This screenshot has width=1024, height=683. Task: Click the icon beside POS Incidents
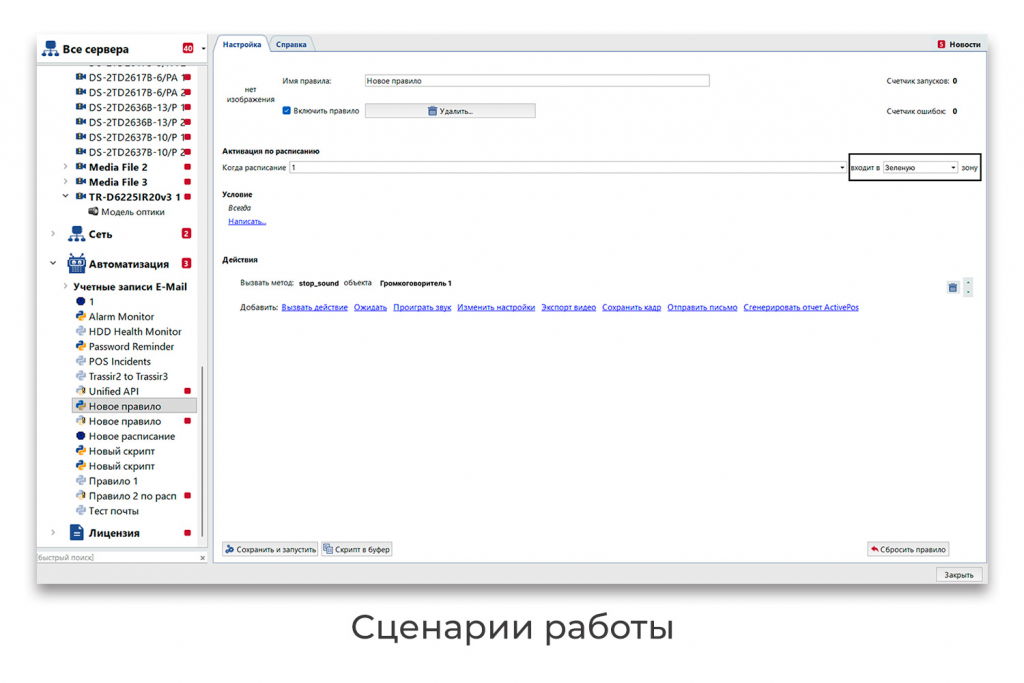81,361
